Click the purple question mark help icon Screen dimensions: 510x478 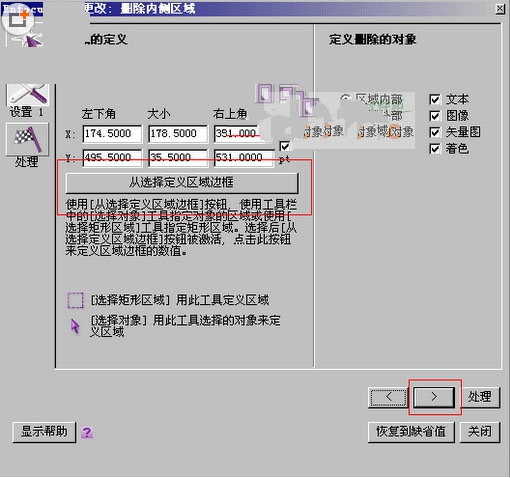pyautogui.click(x=87, y=432)
